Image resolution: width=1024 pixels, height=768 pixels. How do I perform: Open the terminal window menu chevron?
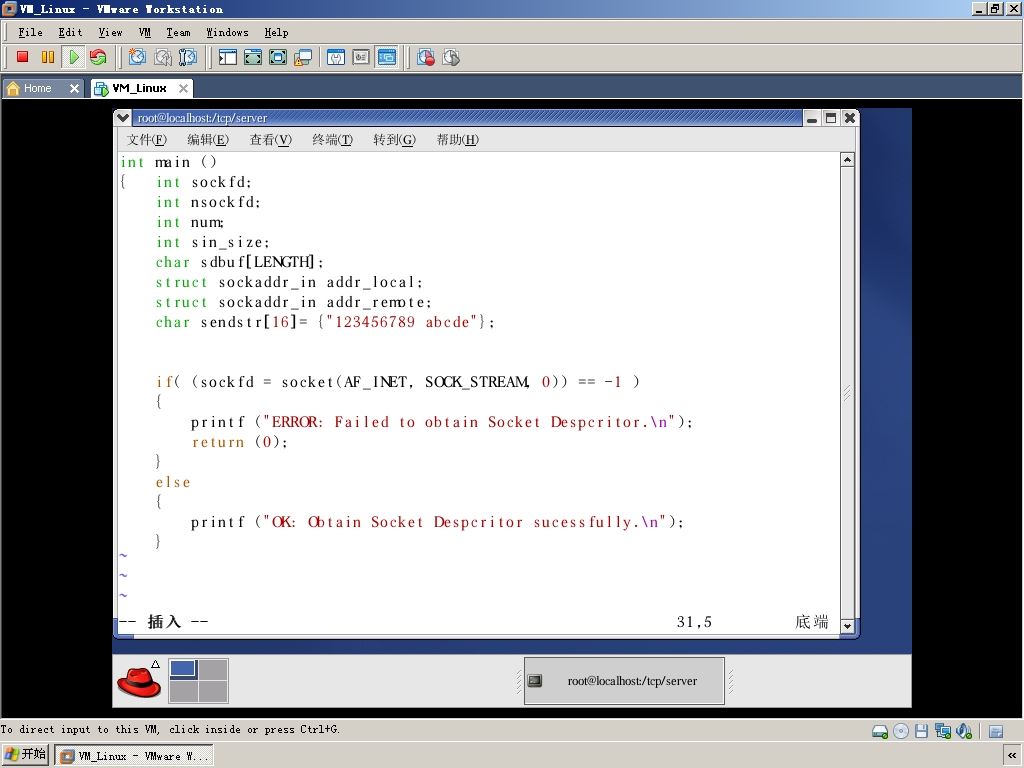(122, 118)
